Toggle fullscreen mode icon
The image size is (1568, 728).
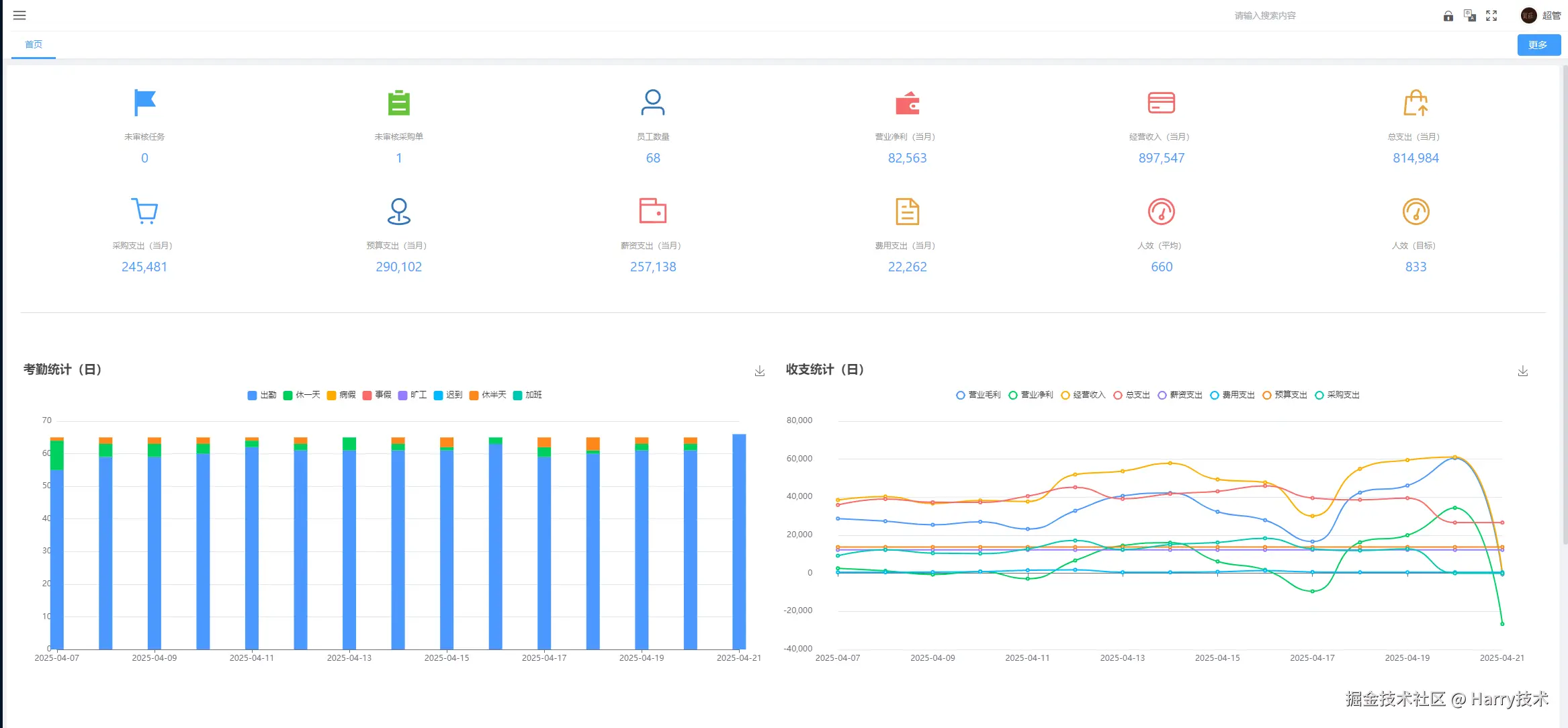1491,15
